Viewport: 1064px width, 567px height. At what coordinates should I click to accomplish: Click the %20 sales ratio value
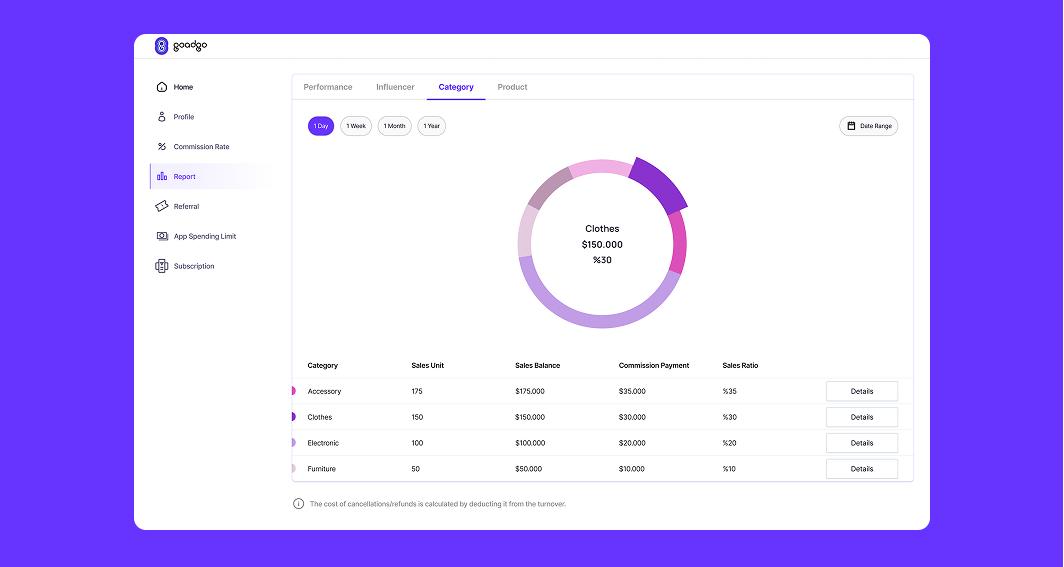pos(729,443)
